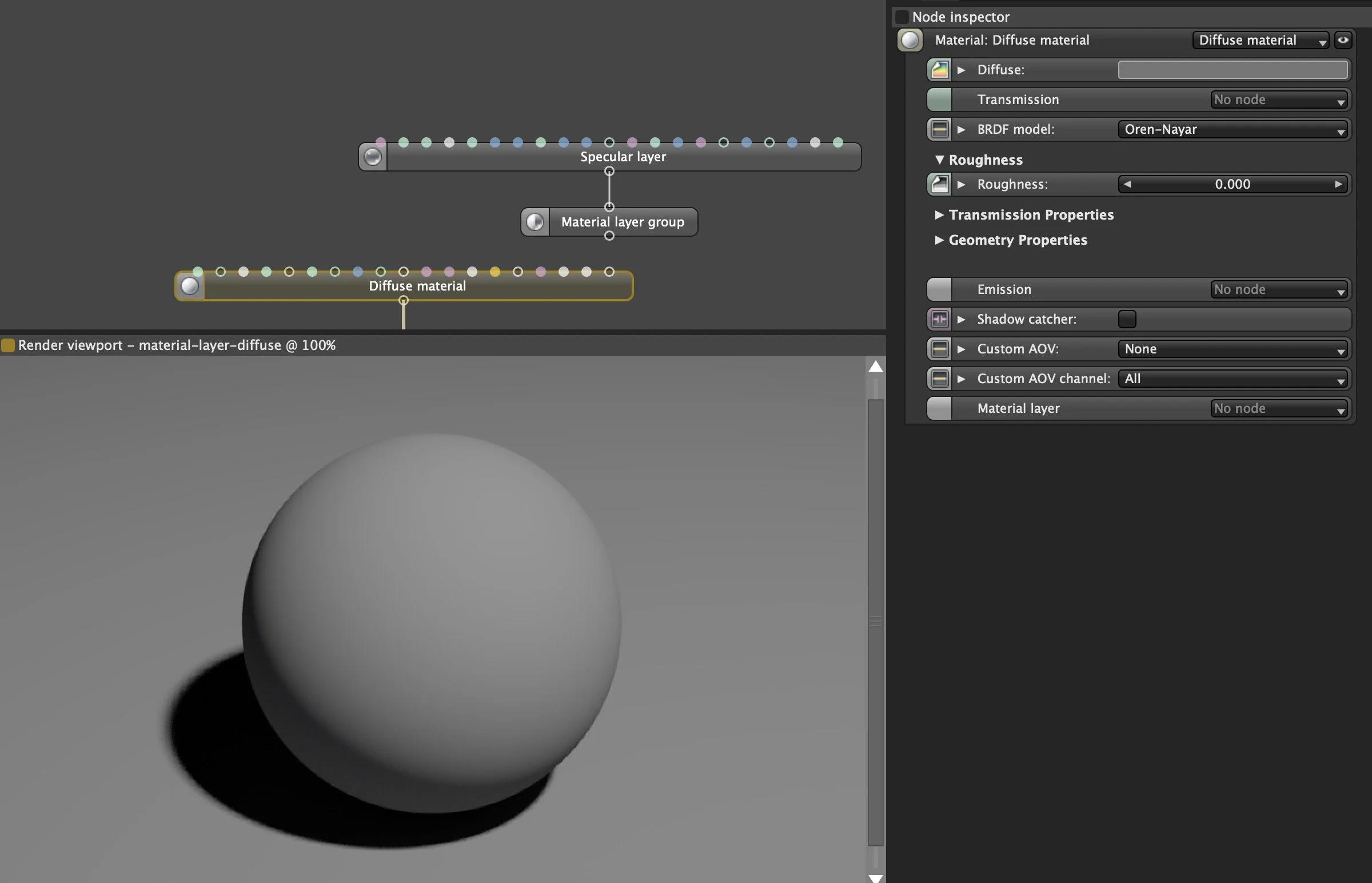This screenshot has height=883, width=1372.
Task: Click the Specular layer node icon
Action: [373, 157]
